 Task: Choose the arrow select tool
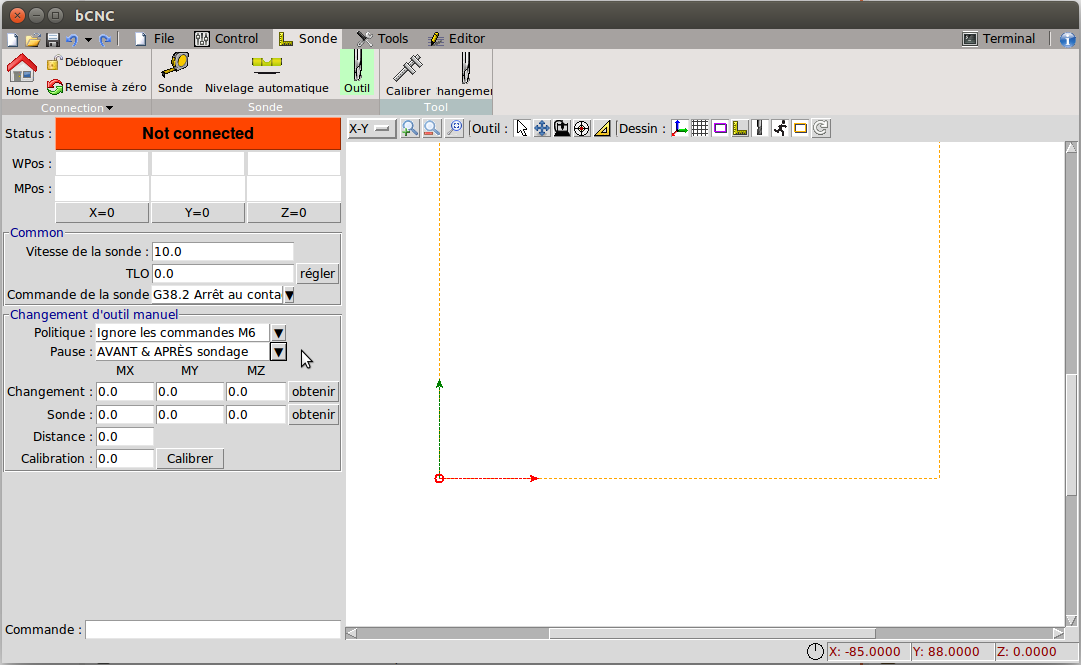pyautogui.click(x=522, y=128)
